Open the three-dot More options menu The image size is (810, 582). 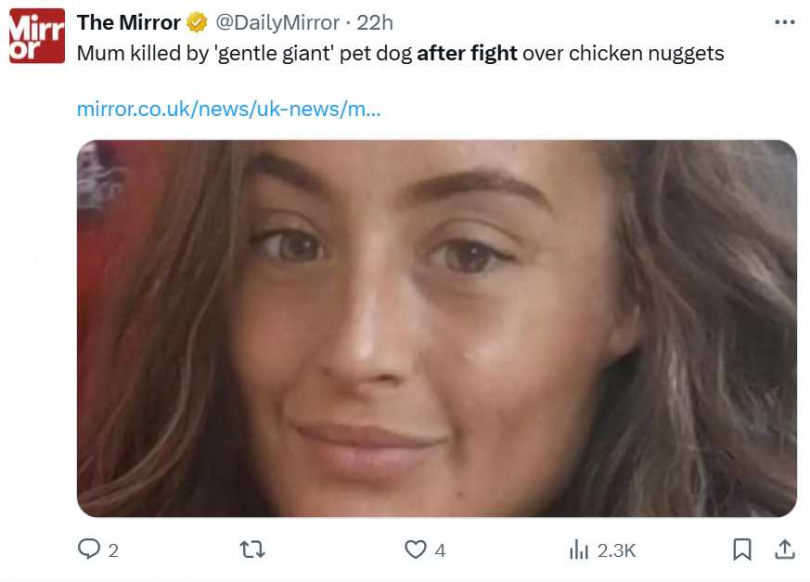click(785, 22)
